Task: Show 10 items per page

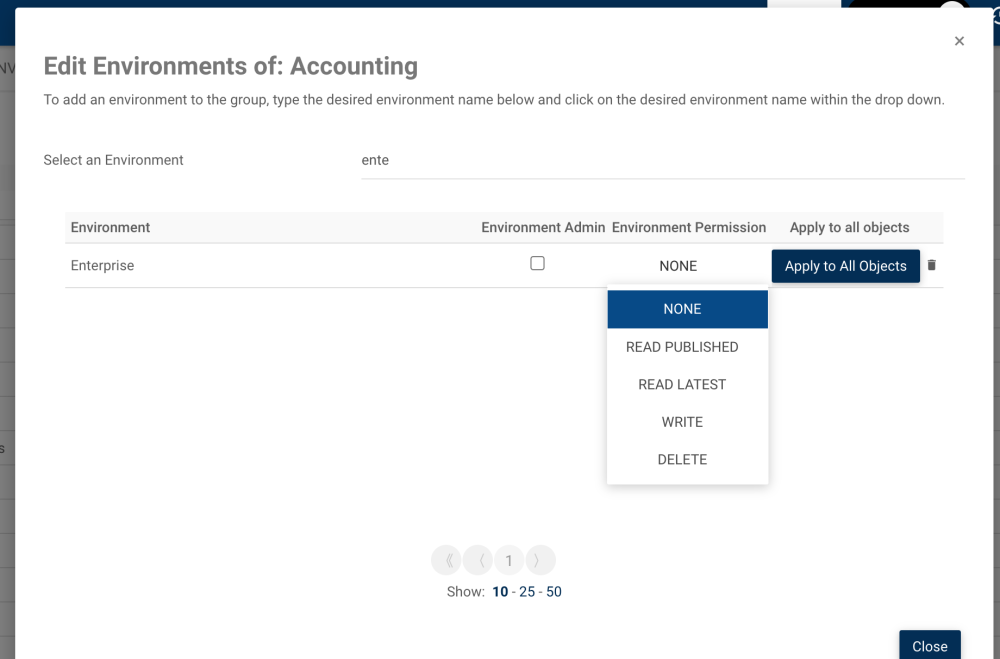Action: pyautogui.click(x=500, y=592)
